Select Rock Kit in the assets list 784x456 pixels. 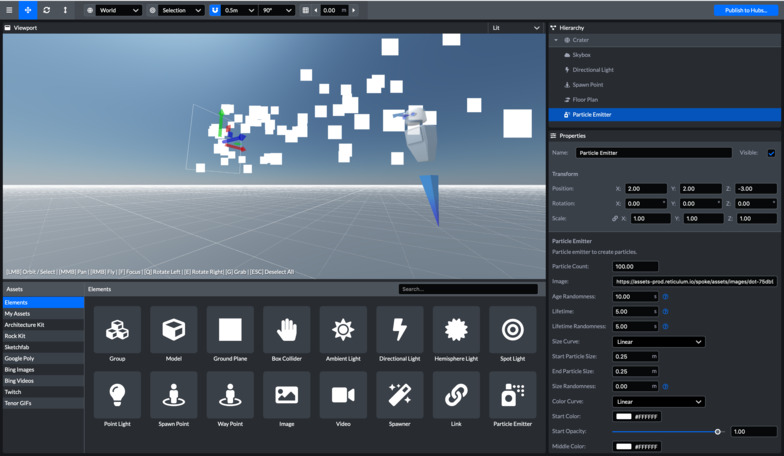tap(15, 336)
